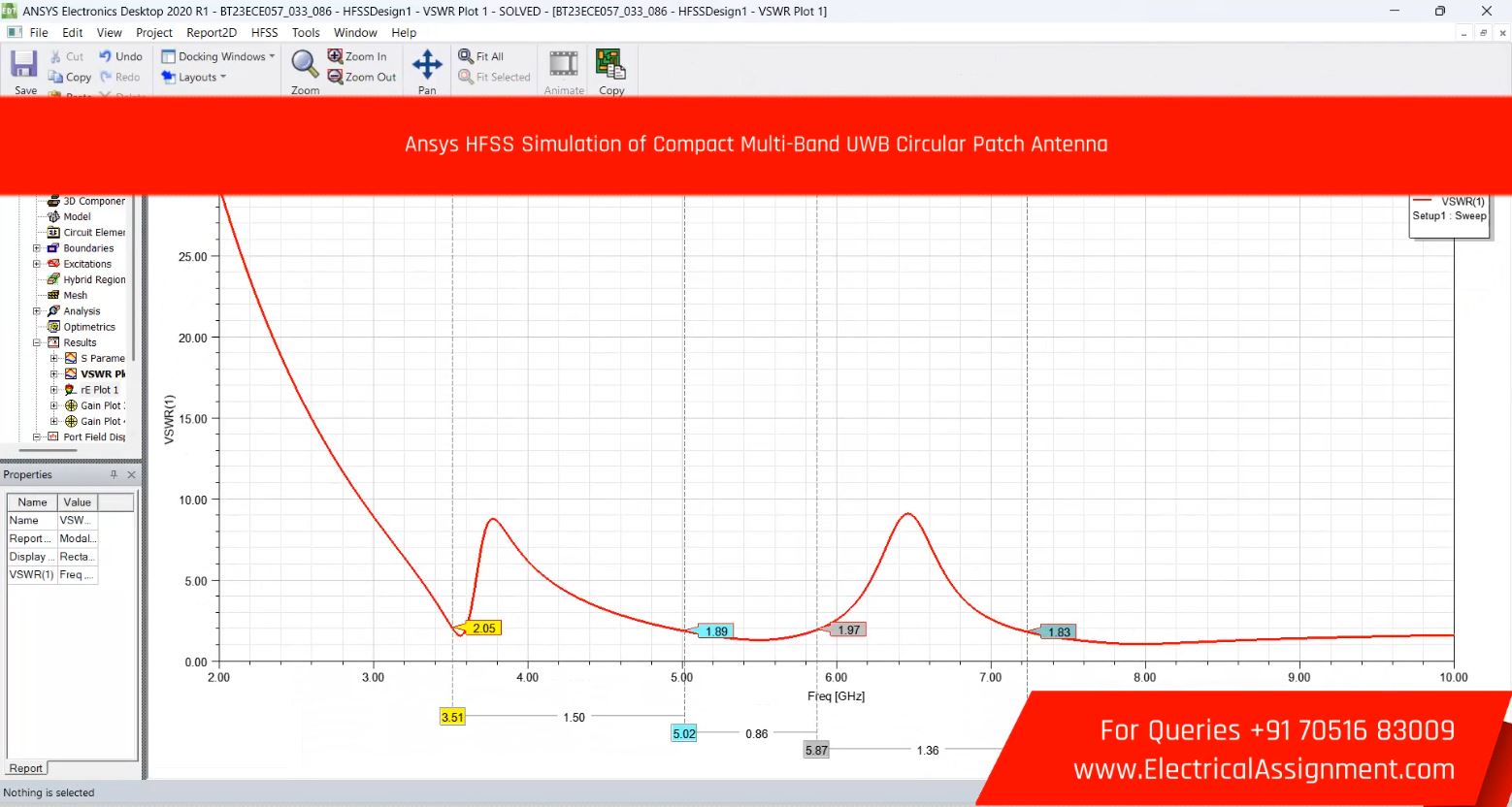The image size is (1512, 807).
Task: Expand the Analysis tree node
Action: tap(37, 311)
